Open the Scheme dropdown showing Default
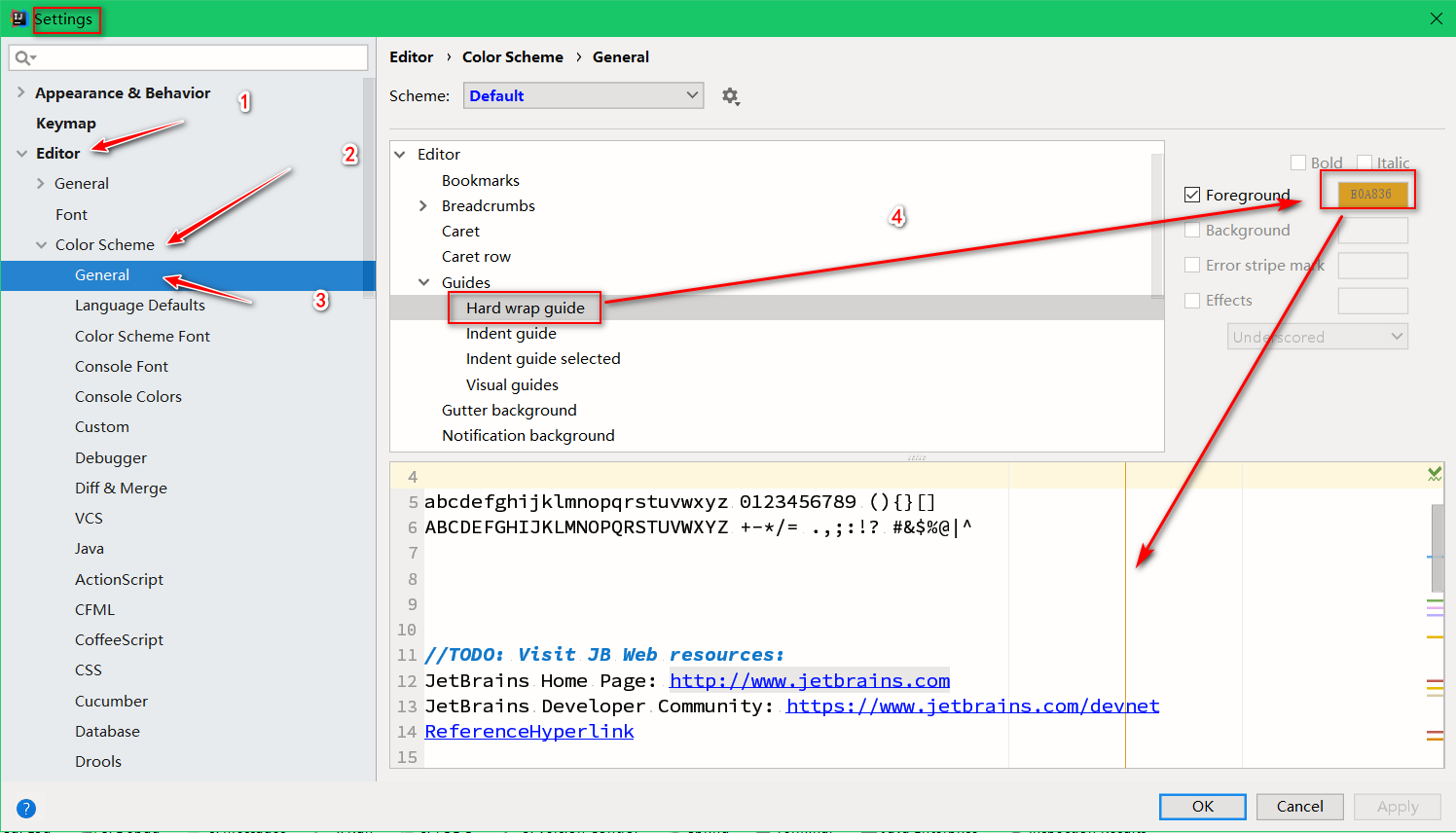1456x833 pixels. pos(583,95)
